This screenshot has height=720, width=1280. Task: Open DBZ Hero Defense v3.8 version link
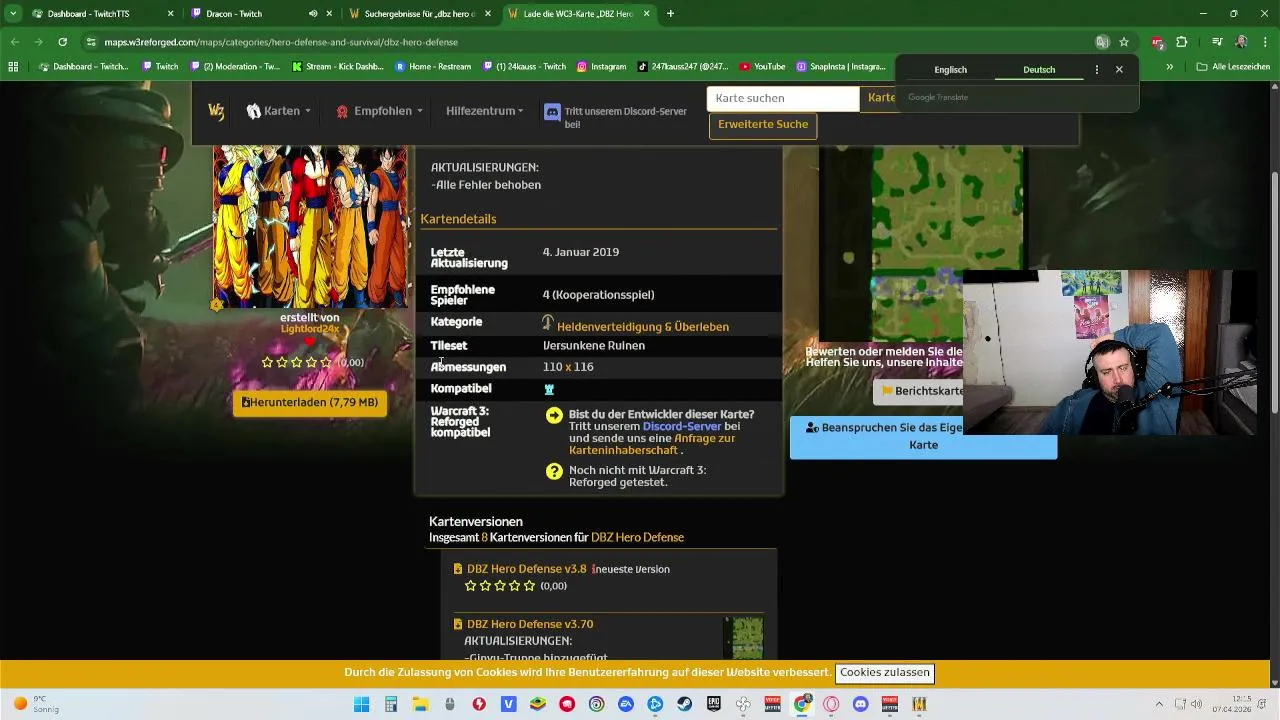(x=527, y=569)
